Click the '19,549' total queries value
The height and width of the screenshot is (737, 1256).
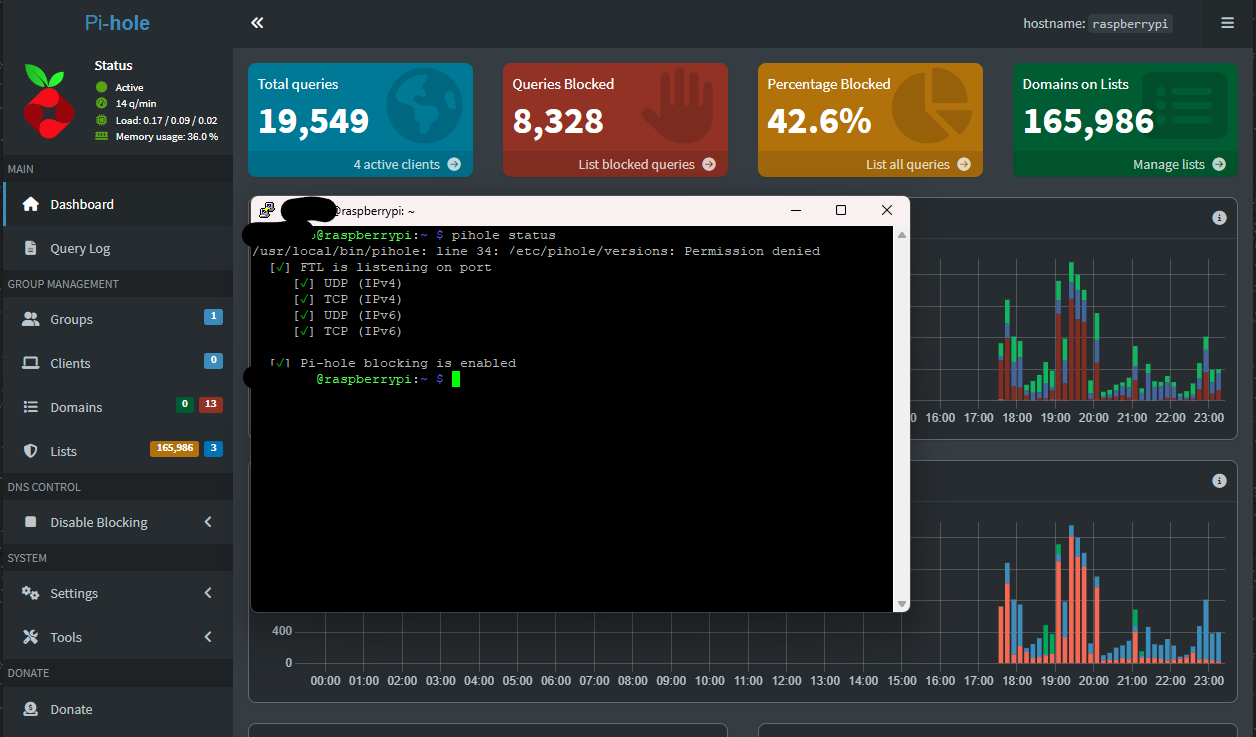pyautogui.click(x=313, y=121)
